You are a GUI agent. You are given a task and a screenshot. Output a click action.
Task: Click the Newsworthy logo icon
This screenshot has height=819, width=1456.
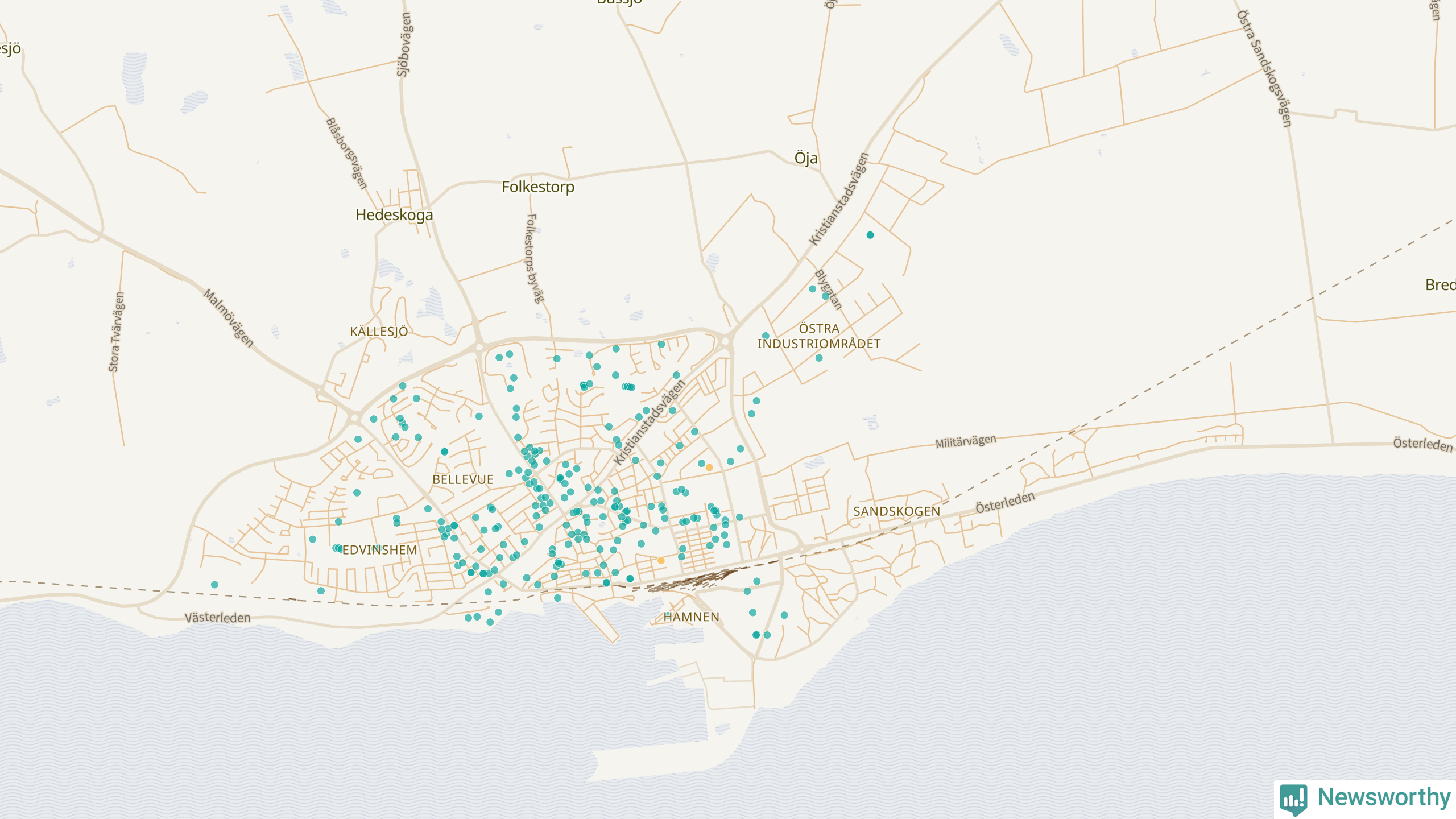coord(1293,799)
